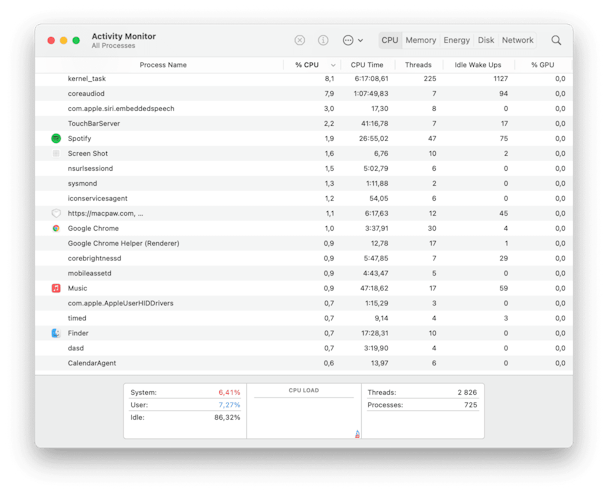Close the Activity Monitor window

pos(51,40)
